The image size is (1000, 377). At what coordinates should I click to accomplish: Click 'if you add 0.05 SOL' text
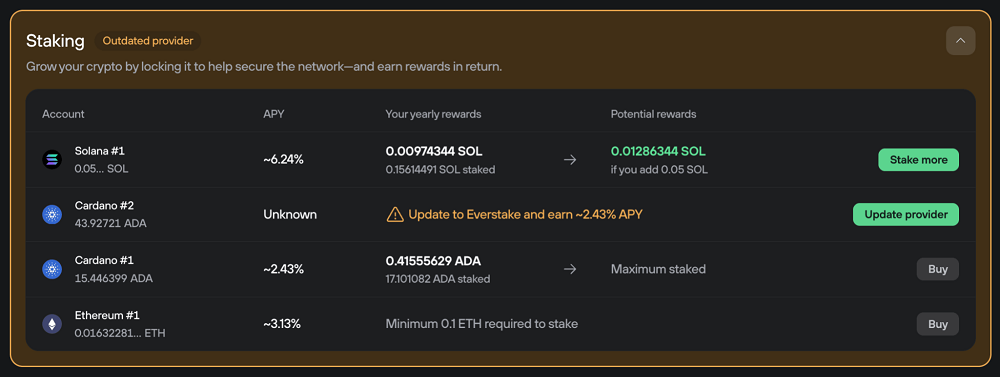(x=659, y=170)
